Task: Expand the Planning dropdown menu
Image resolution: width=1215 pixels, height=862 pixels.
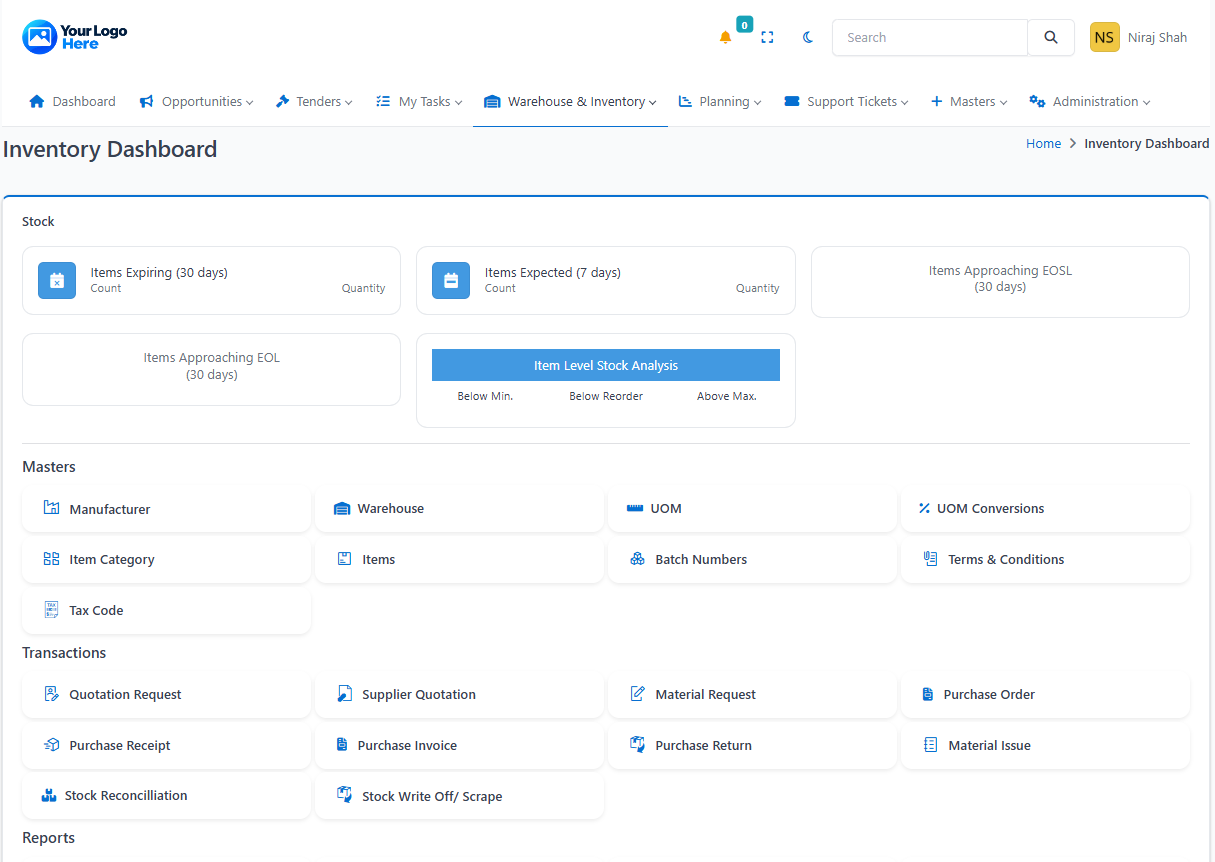Action: click(x=720, y=102)
